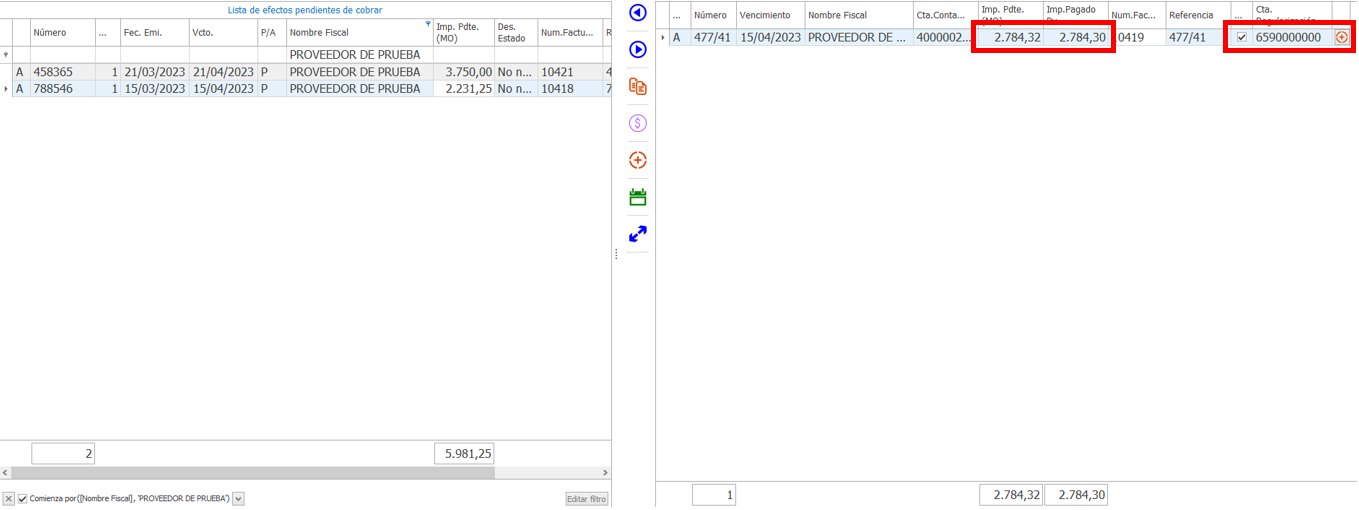Click the Editar filtro button
This screenshot has width=1359, height=510.
586,498
